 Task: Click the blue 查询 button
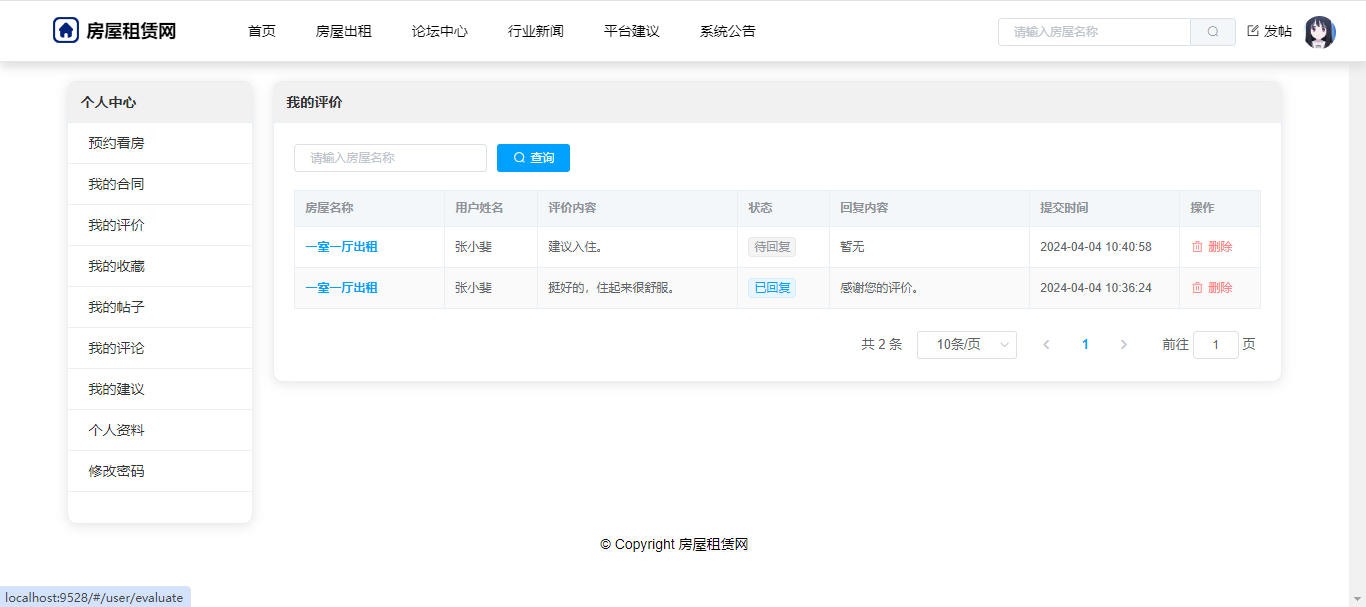[533, 158]
